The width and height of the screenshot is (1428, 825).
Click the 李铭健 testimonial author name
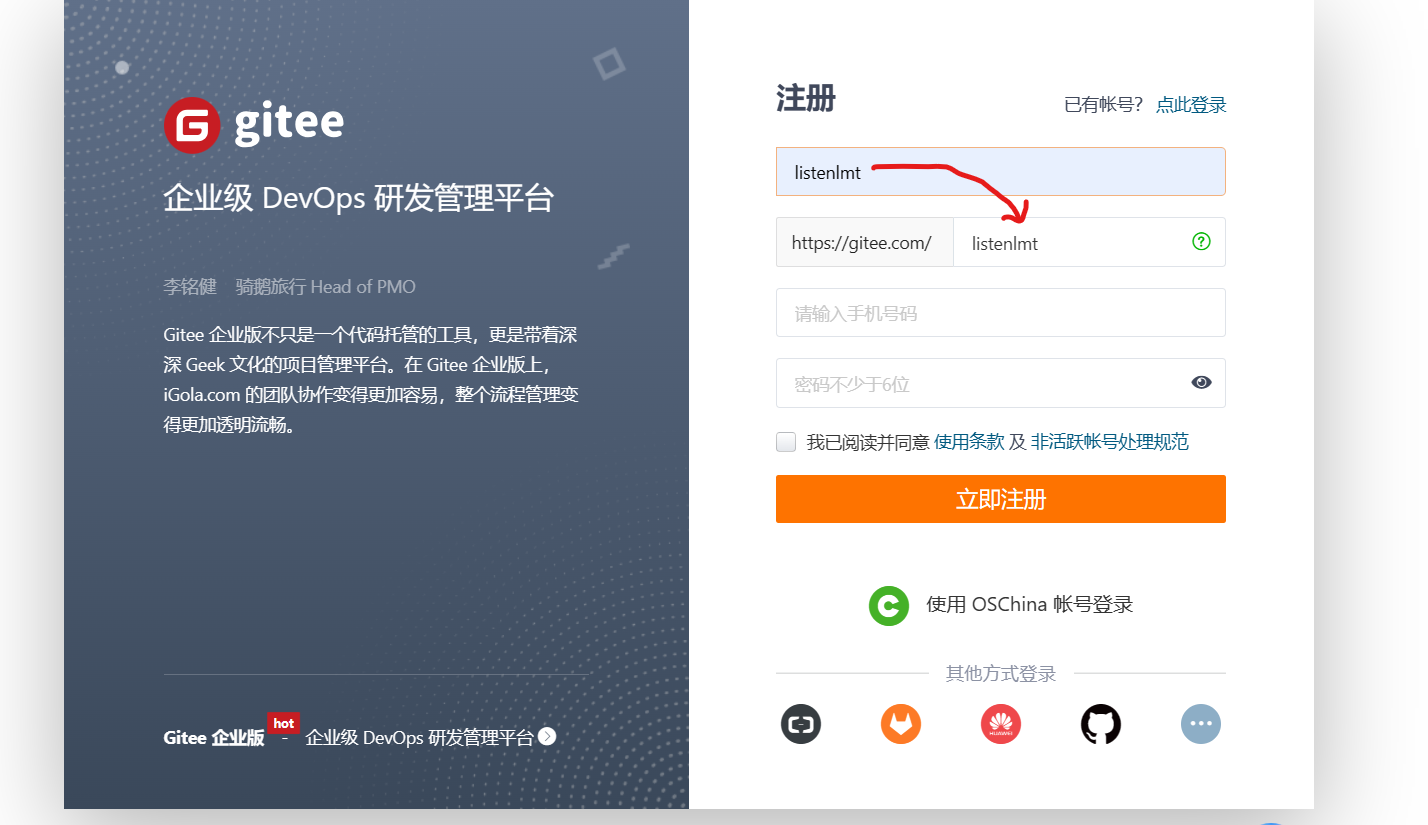(190, 287)
